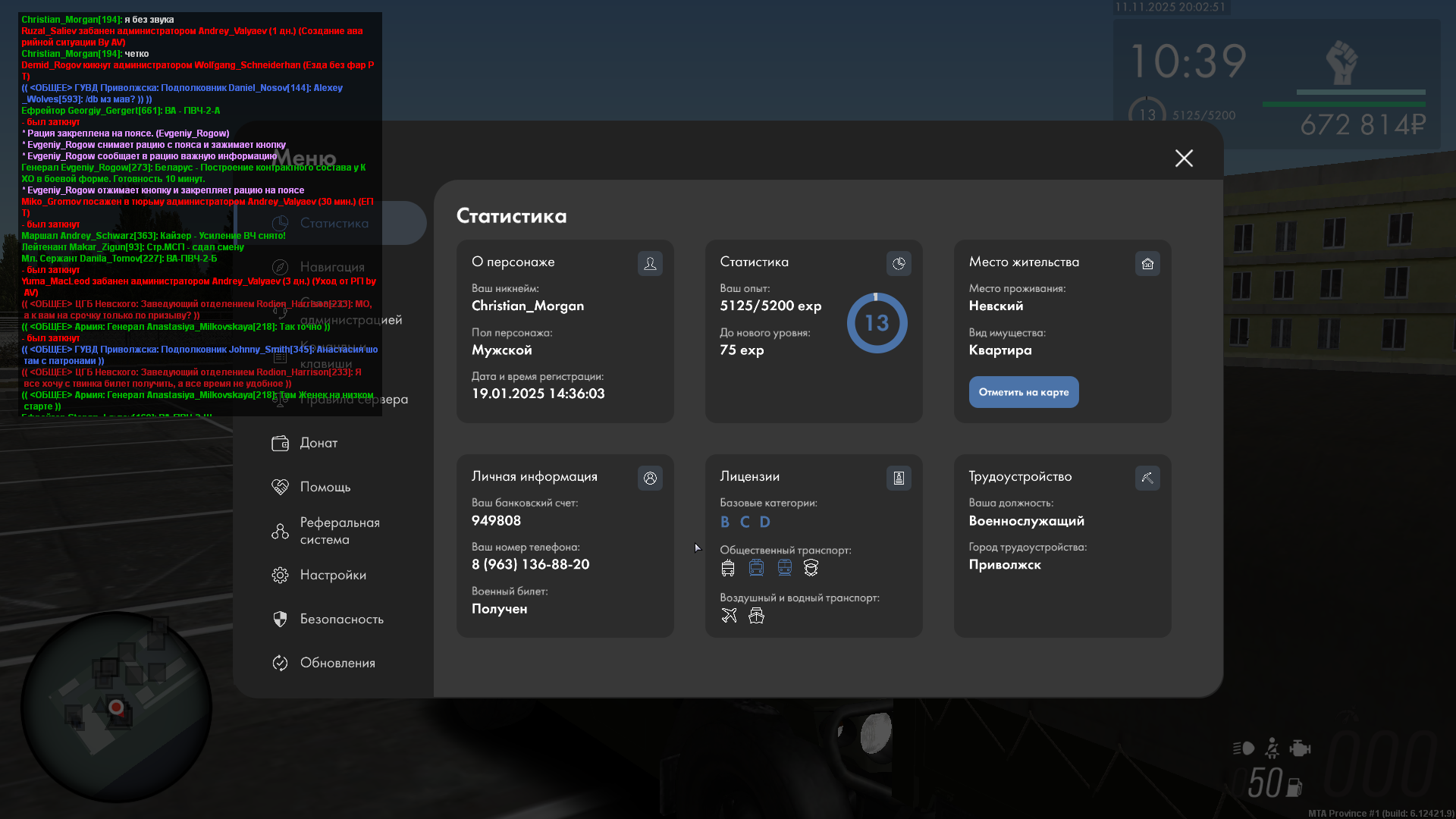Viewport: 1456px width, 819px height.
Task: Click the pie chart icon in Статистика card
Action: [x=899, y=263]
